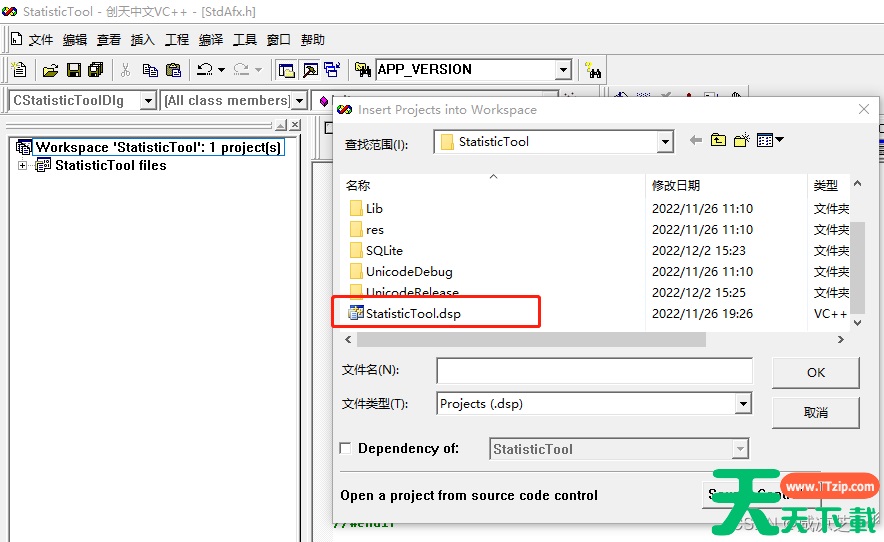Click the New Text File toolbar icon
Screen dimensions: 884x542
19,70
